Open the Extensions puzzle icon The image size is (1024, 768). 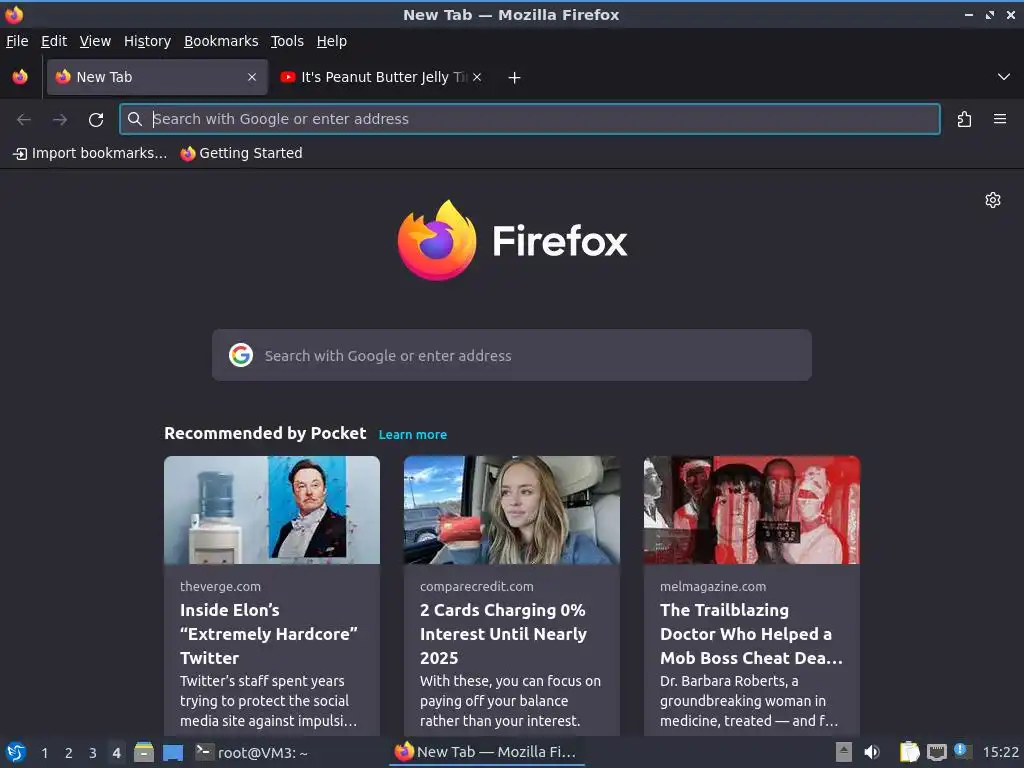964,120
